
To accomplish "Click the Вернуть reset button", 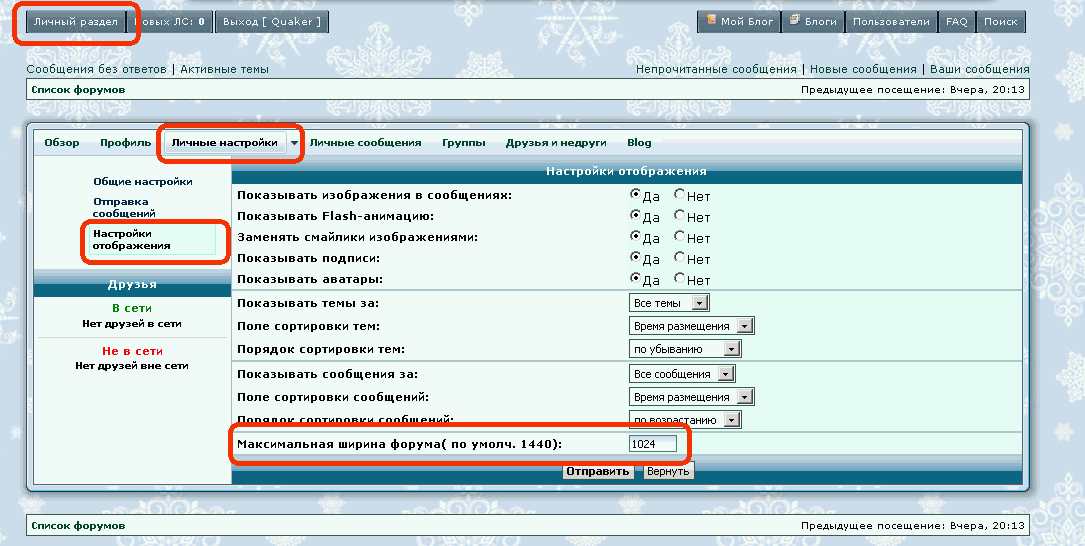I will click(x=667, y=471).
